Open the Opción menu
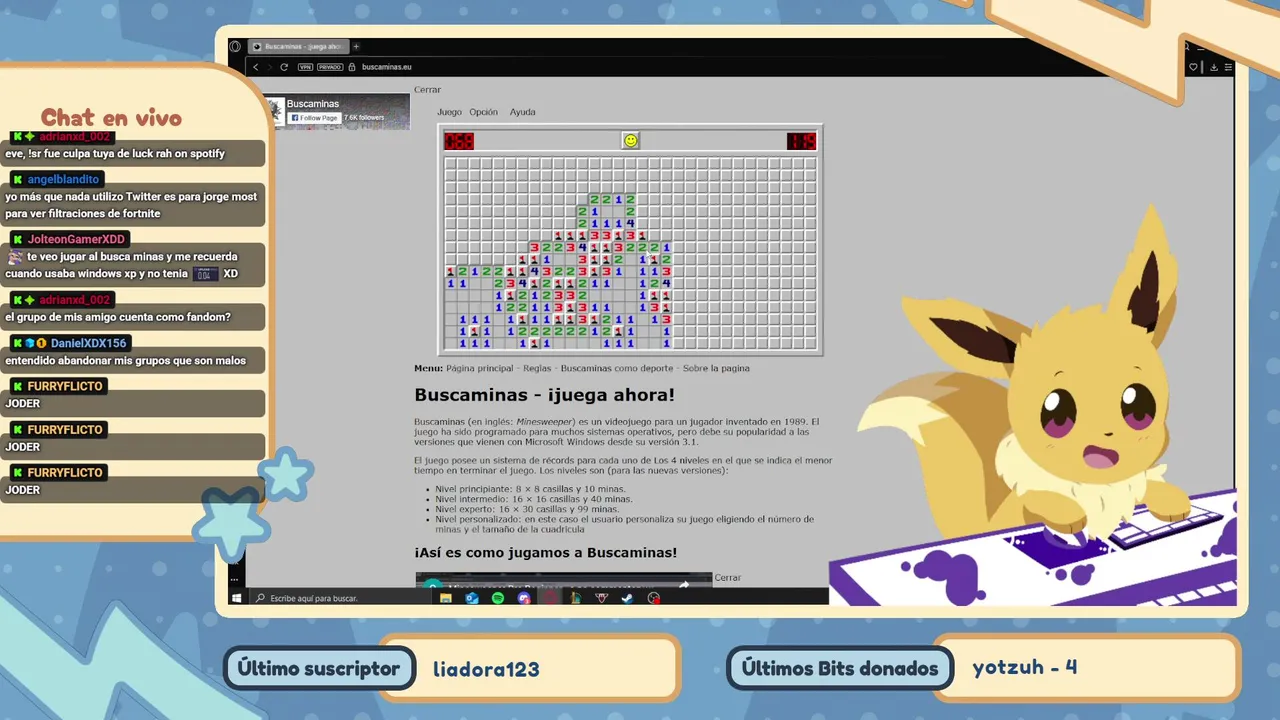The image size is (1280, 720). [484, 112]
